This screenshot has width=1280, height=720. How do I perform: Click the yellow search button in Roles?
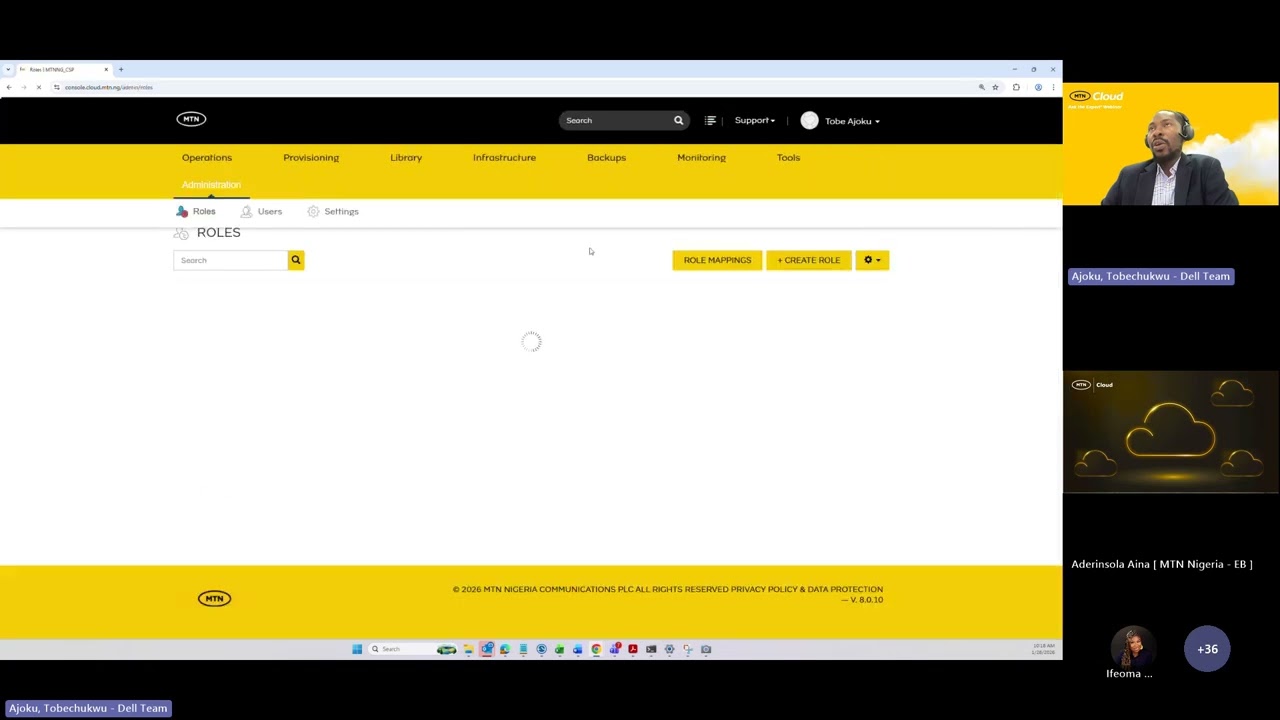point(296,260)
